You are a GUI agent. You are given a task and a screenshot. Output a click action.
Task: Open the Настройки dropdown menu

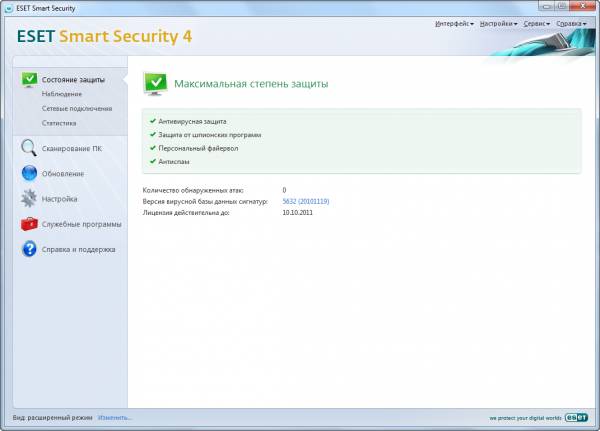(498, 24)
